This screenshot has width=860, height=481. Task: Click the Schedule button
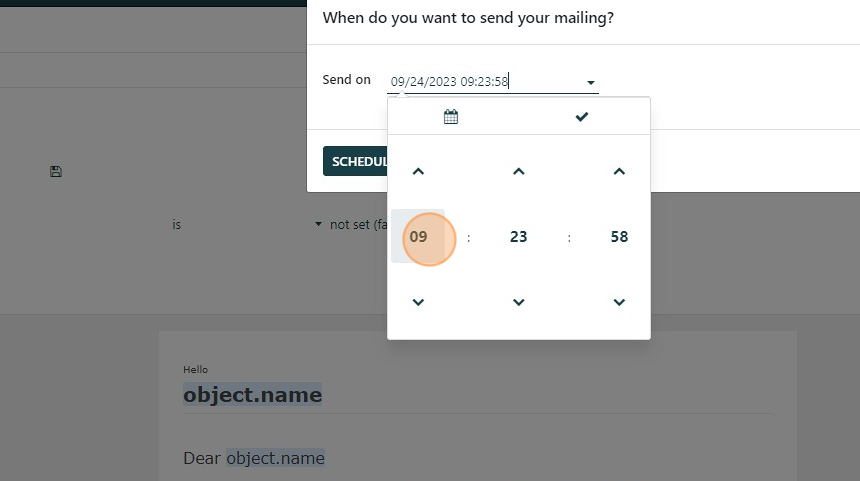click(x=355, y=161)
